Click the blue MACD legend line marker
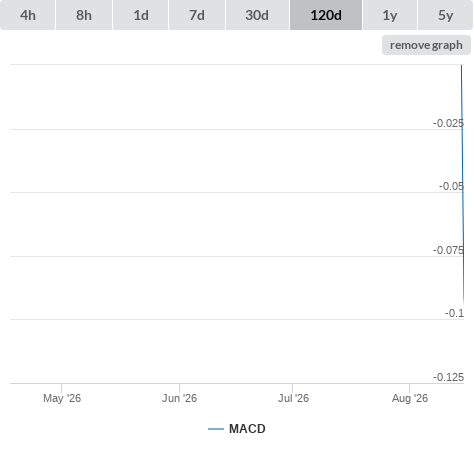 click(x=216, y=429)
